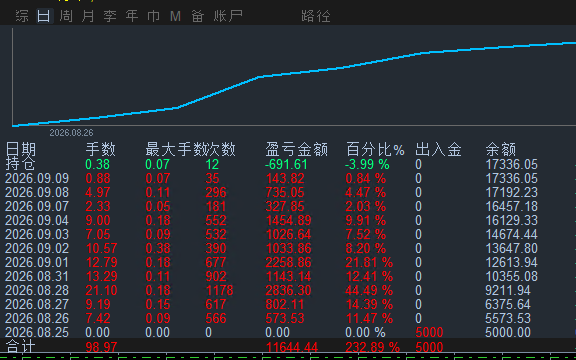Click the 2026.08.26 chart axis label
The image size is (576, 360).
pos(71,133)
